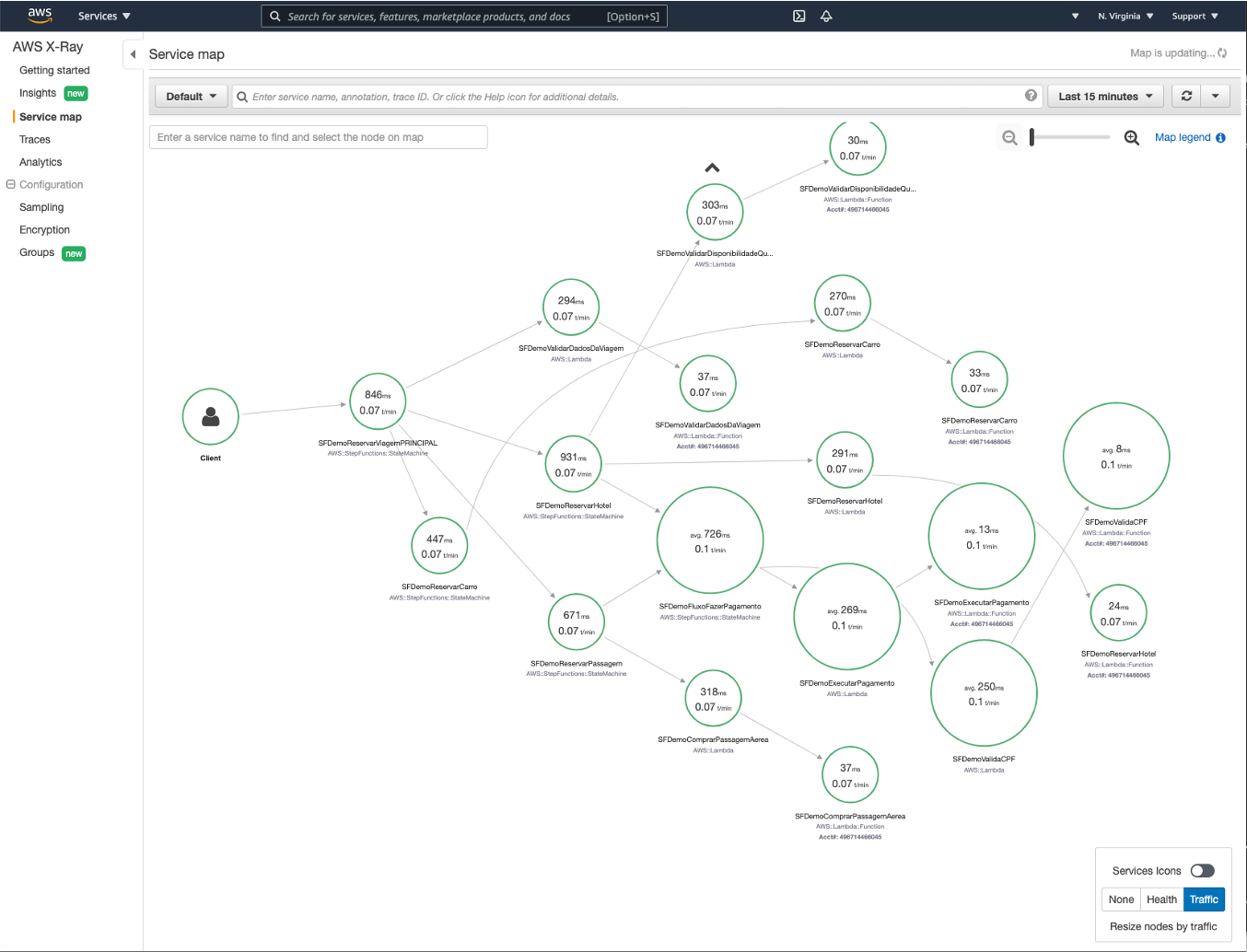Focus the find node on map field
The width and height of the screenshot is (1247, 952).
pyautogui.click(x=318, y=137)
